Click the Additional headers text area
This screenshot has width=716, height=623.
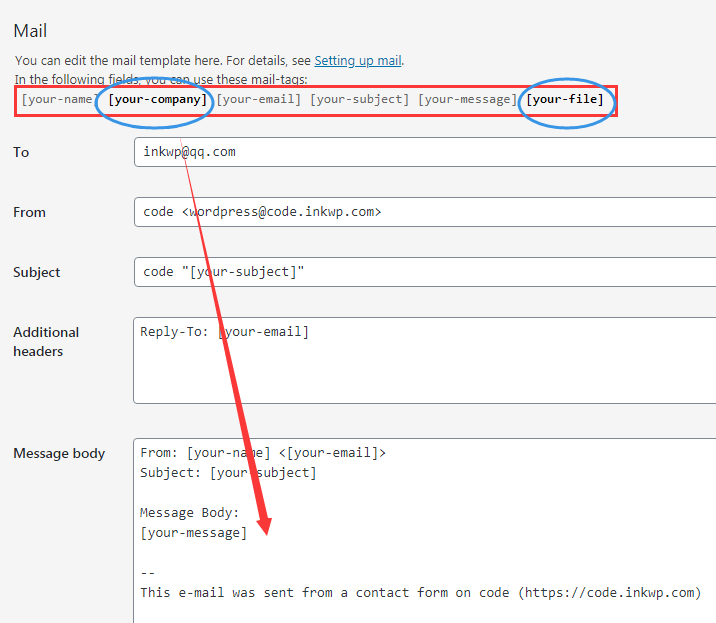click(x=425, y=360)
